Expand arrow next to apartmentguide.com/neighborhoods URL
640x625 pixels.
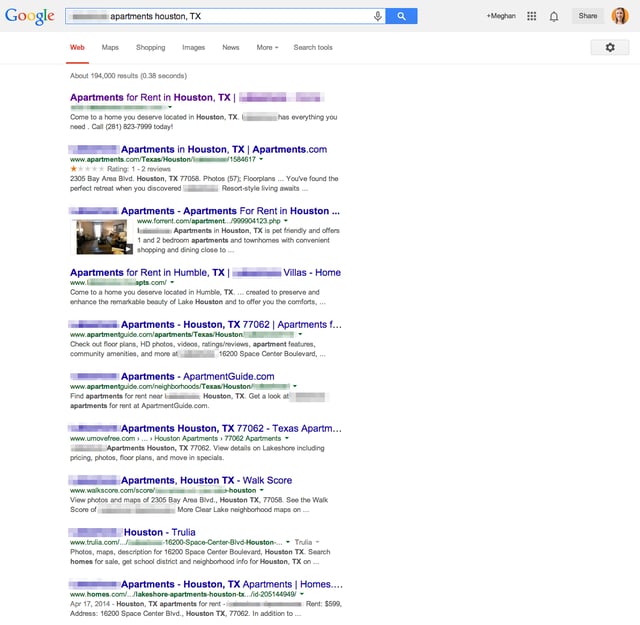295,386
